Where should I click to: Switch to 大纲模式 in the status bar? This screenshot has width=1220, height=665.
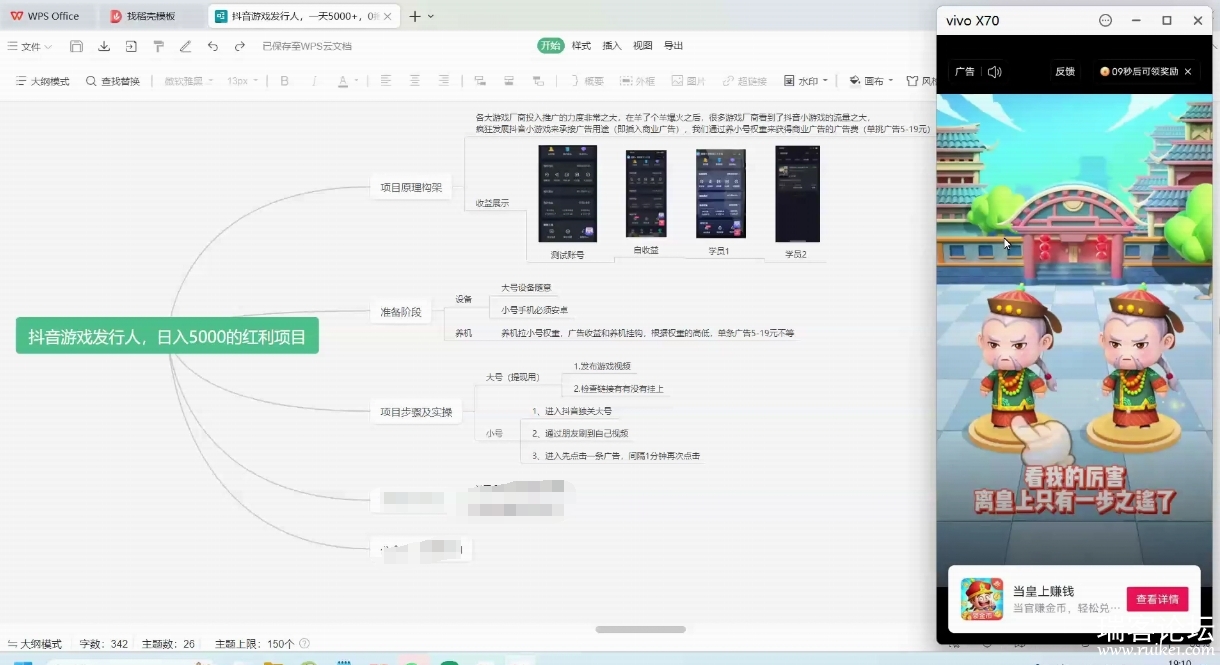pyautogui.click(x=34, y=644)
